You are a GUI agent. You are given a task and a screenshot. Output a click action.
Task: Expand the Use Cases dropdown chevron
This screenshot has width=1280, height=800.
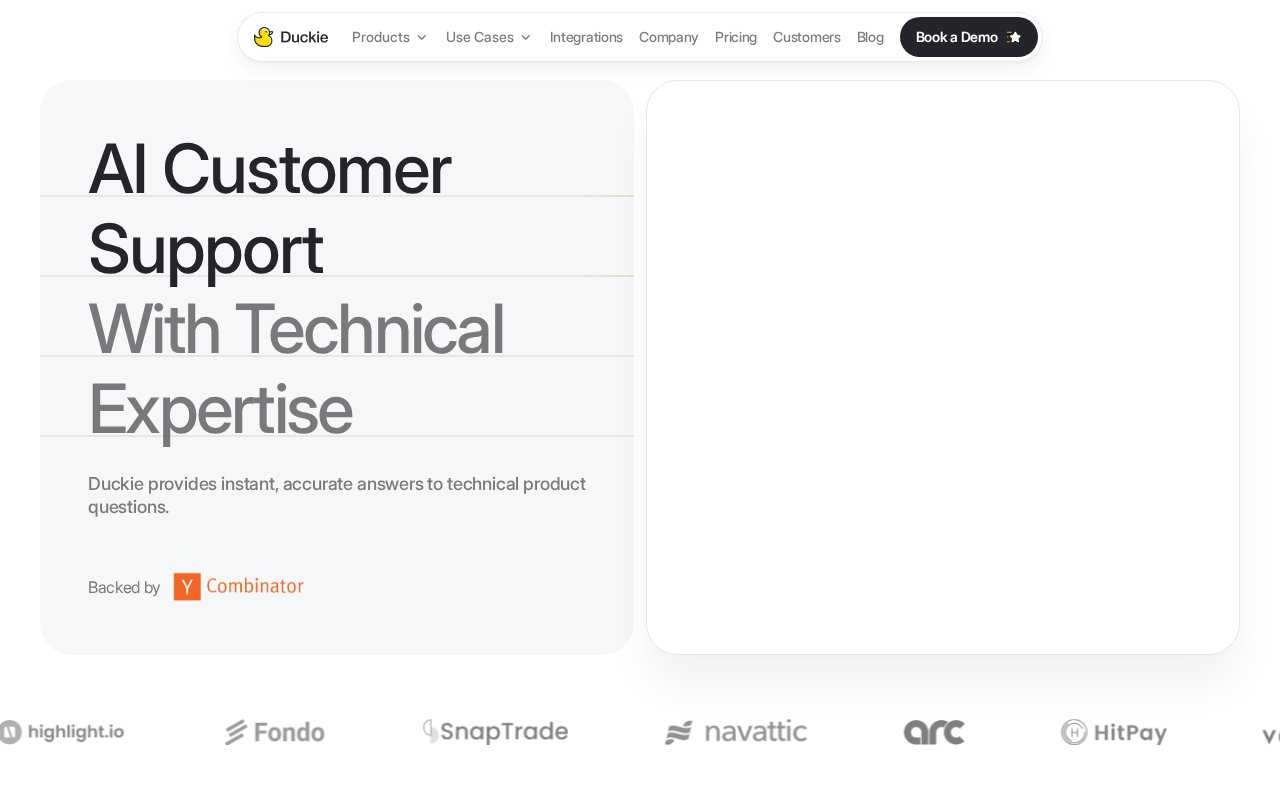[526, 37]
